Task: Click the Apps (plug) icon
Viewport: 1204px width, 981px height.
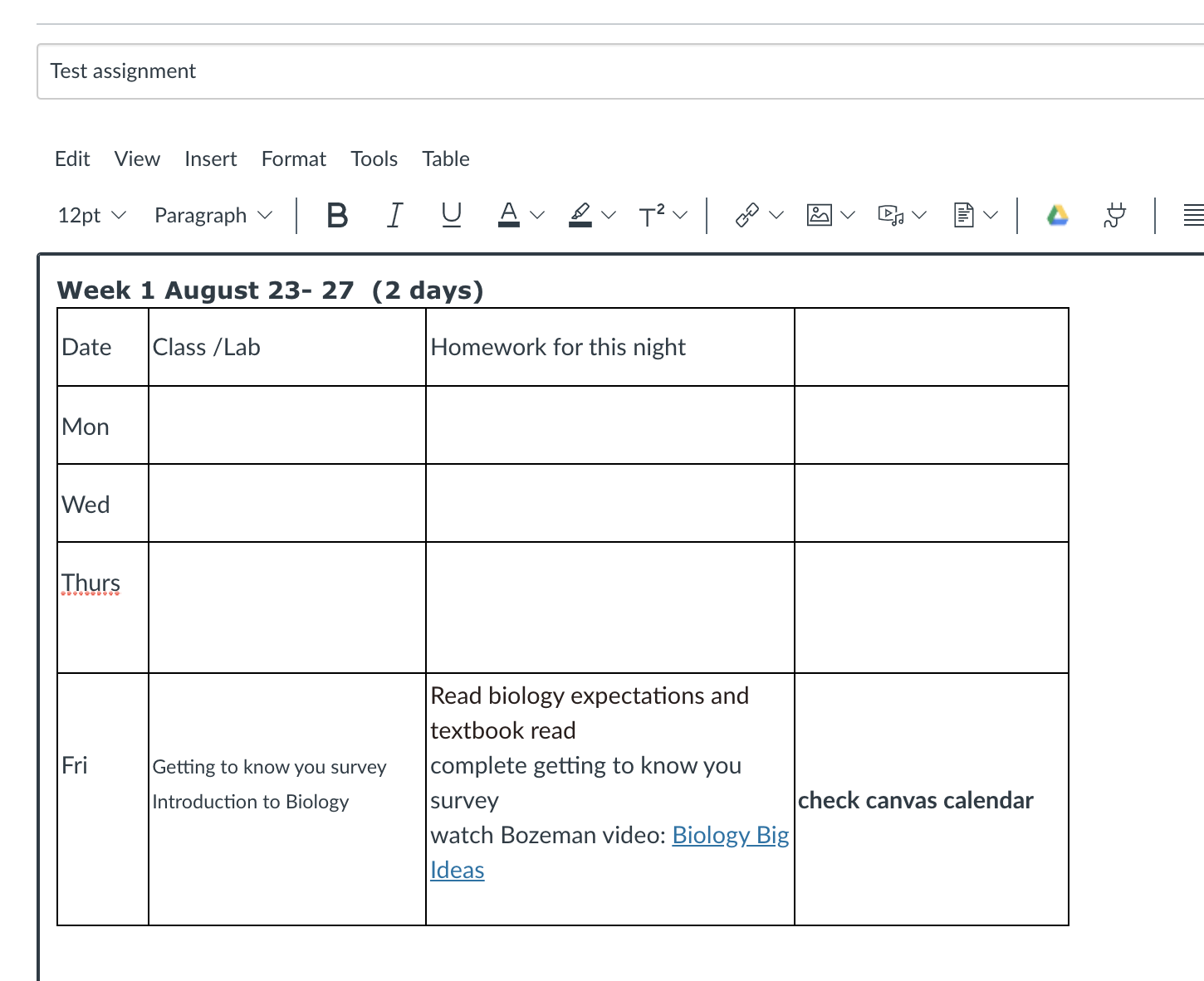Action: click(x=1114, y=215)
